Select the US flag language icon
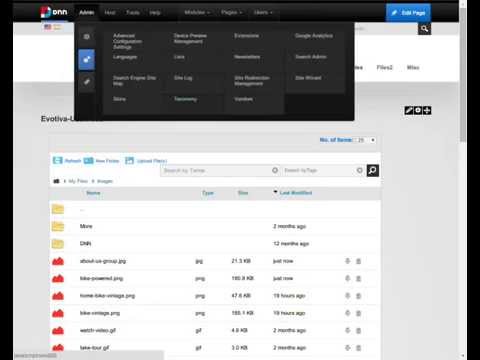This screenshot has height=360, width=480. (48, 27)
